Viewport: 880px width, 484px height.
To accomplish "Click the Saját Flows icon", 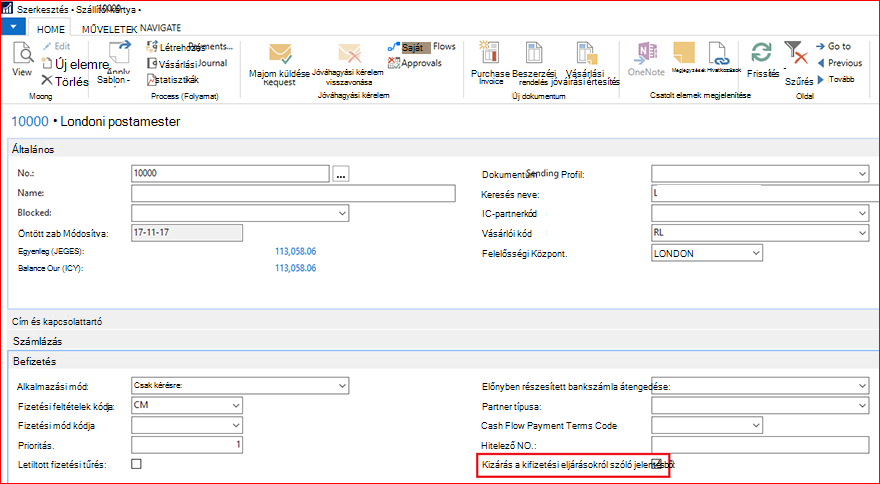I will [x=393, y=47].
